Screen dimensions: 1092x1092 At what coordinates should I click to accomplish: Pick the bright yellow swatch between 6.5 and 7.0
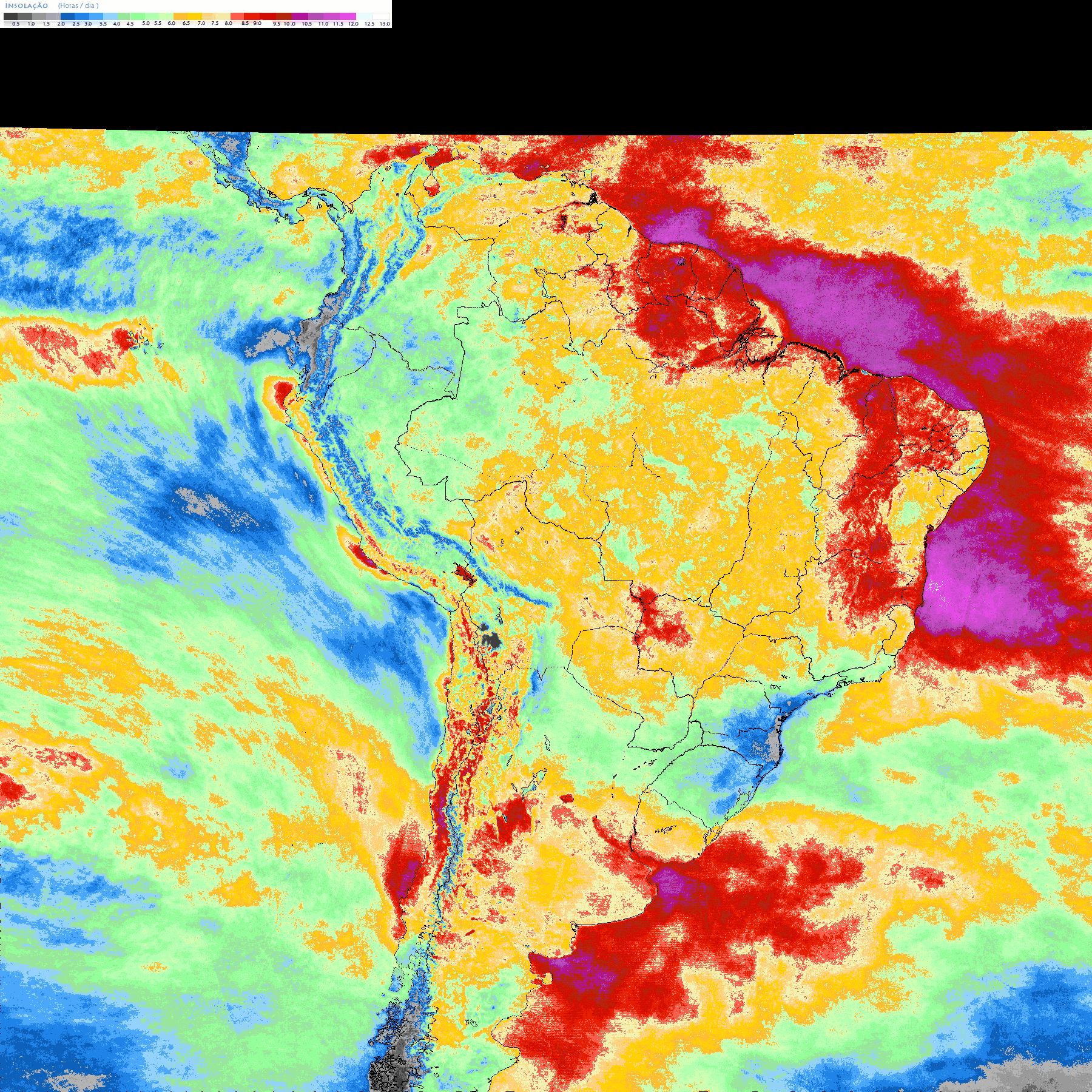195,16
